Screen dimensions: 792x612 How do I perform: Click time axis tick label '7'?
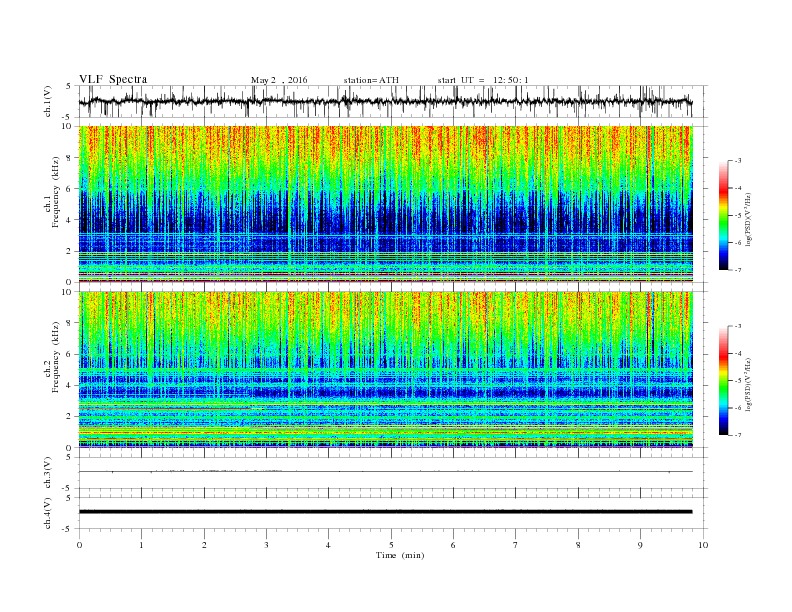click(515, 545)
